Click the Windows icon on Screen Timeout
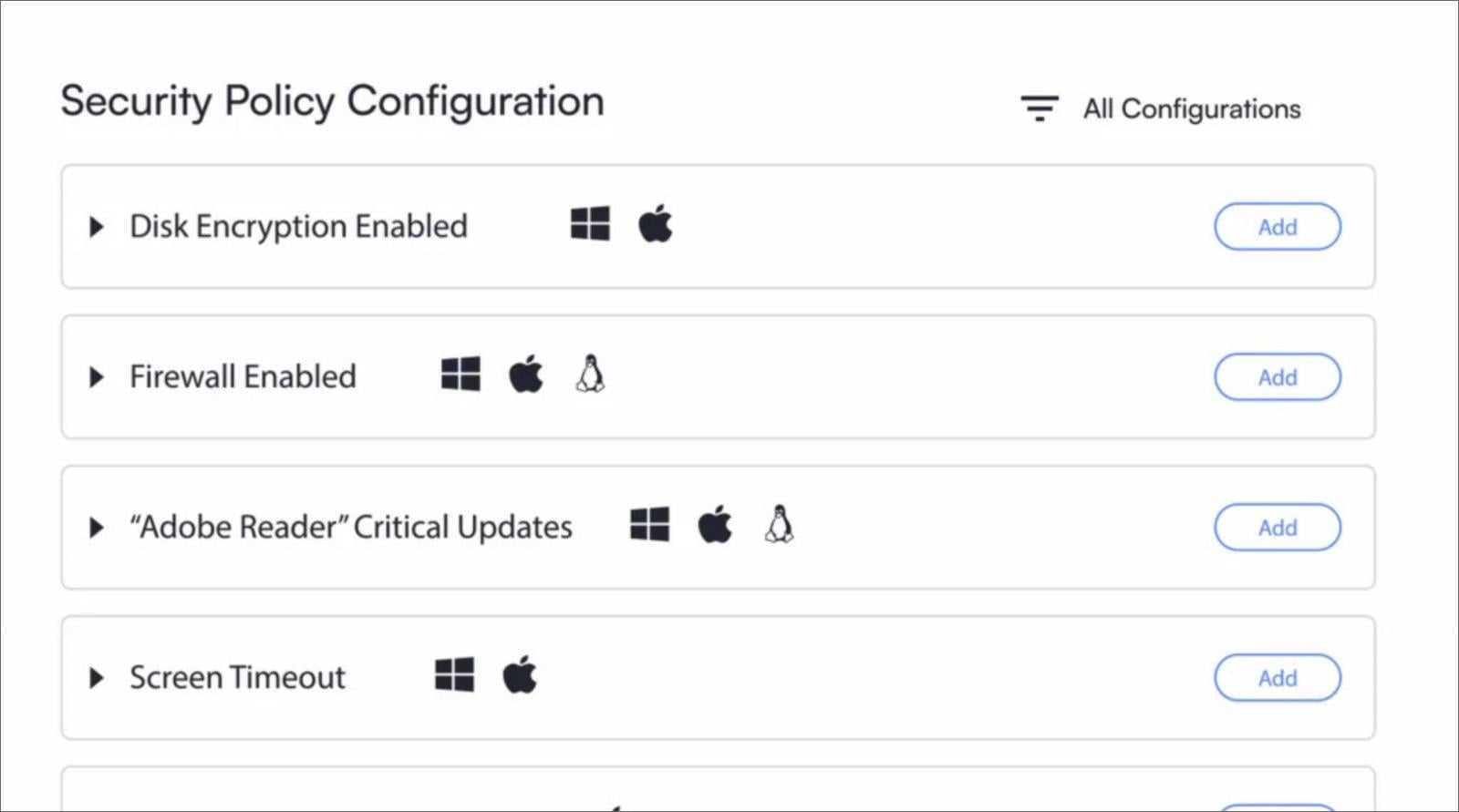 click(454, 674)
